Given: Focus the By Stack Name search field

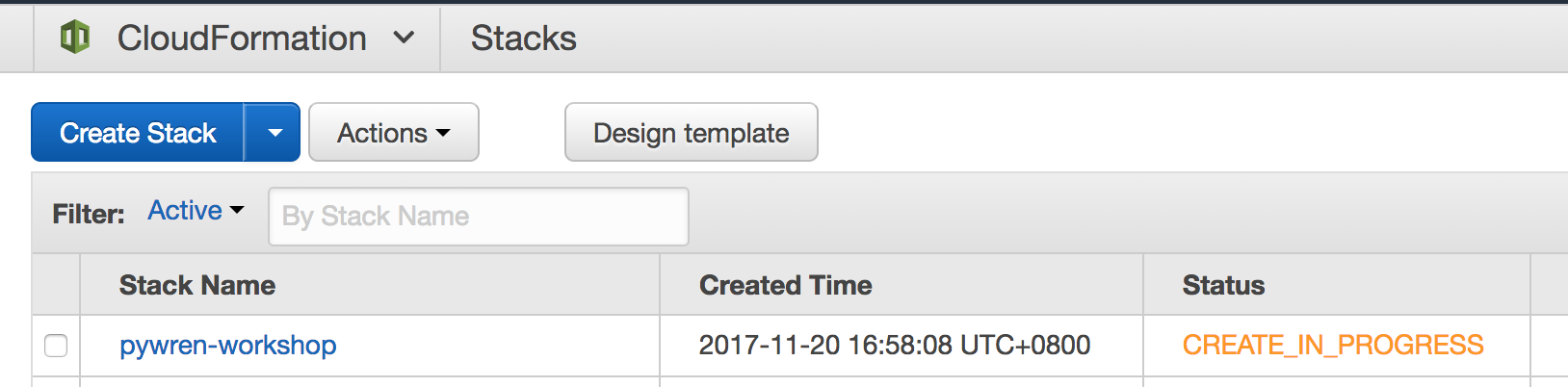Looking at the screenshot, I should [479, 217].
